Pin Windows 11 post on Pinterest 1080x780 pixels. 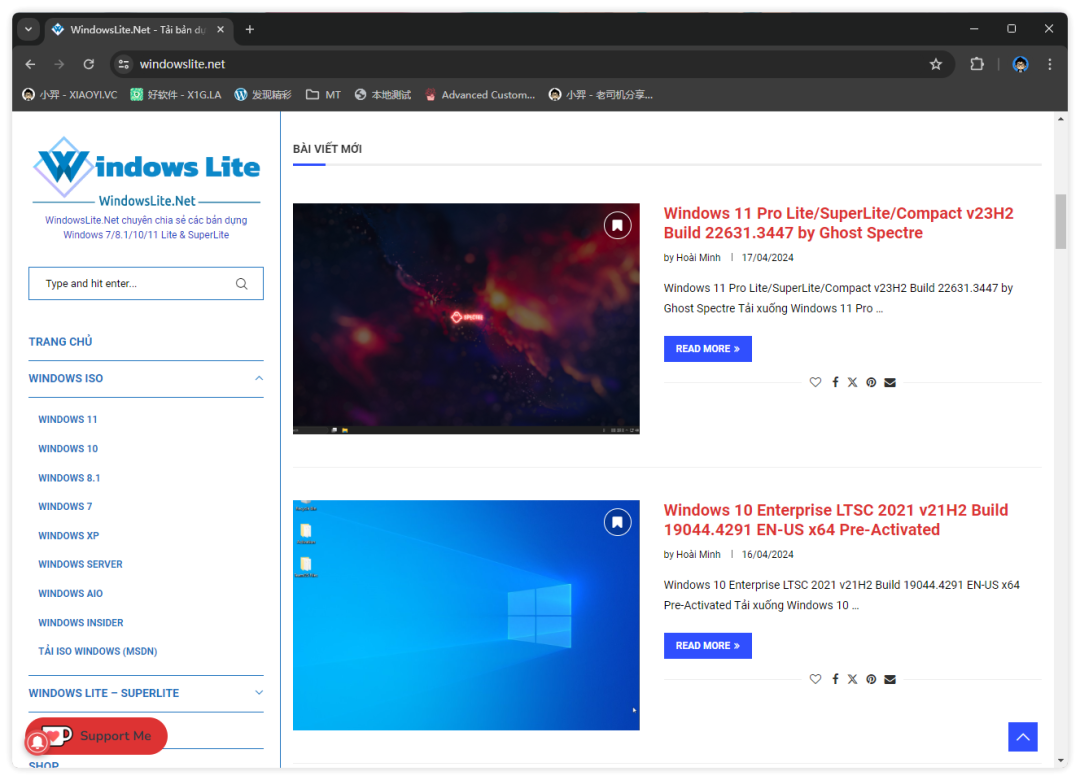click(x=871, y=382)
